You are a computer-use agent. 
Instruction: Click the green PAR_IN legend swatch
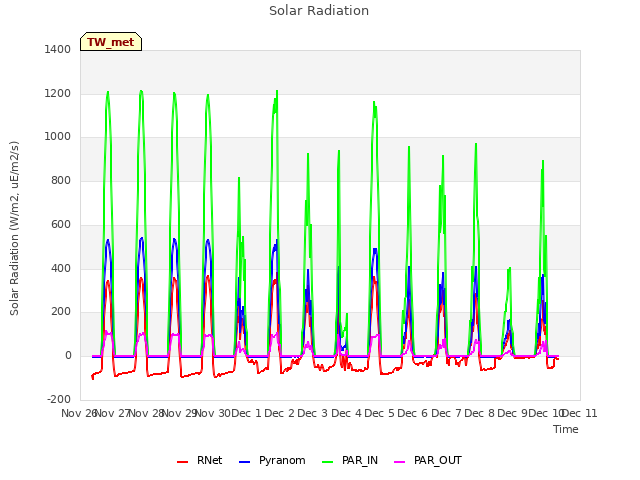point(328,462)
